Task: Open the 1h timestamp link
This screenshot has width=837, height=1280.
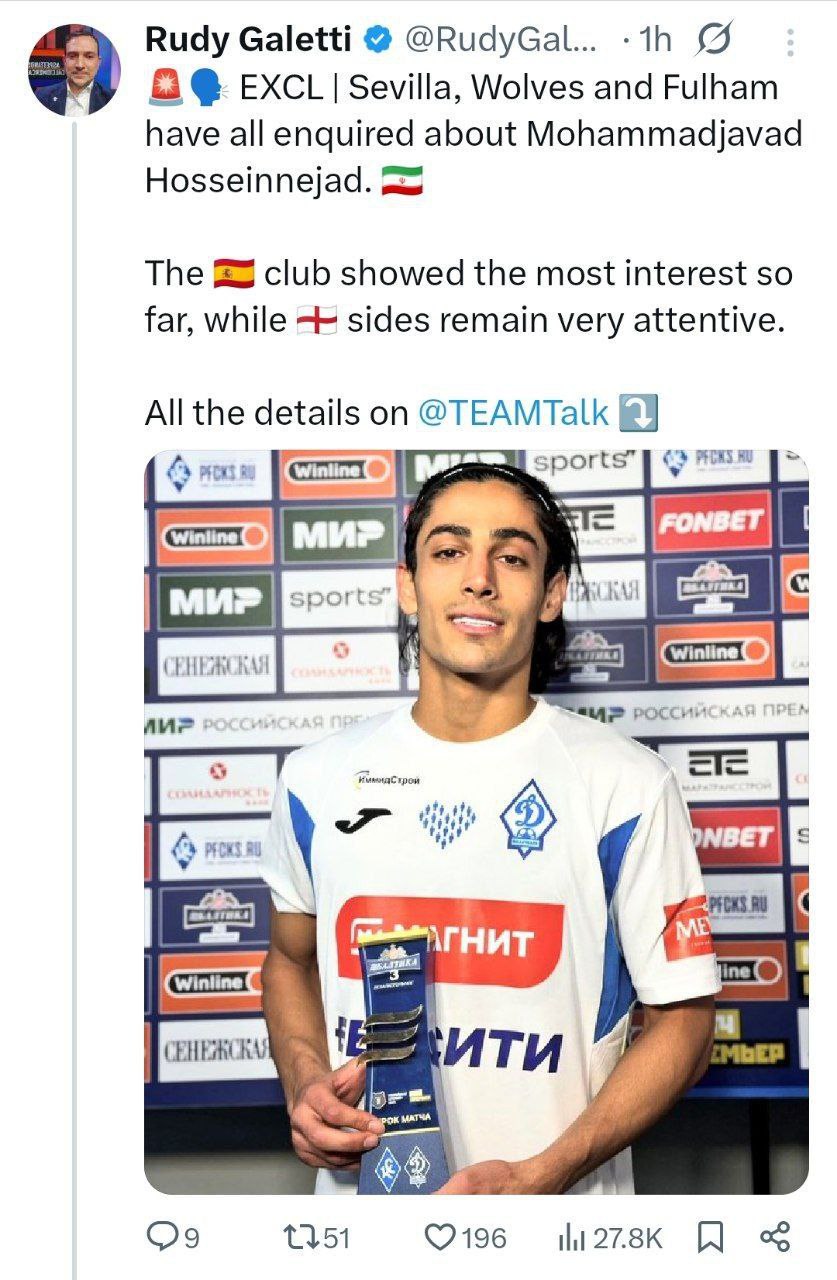Action: coord(655,41)
